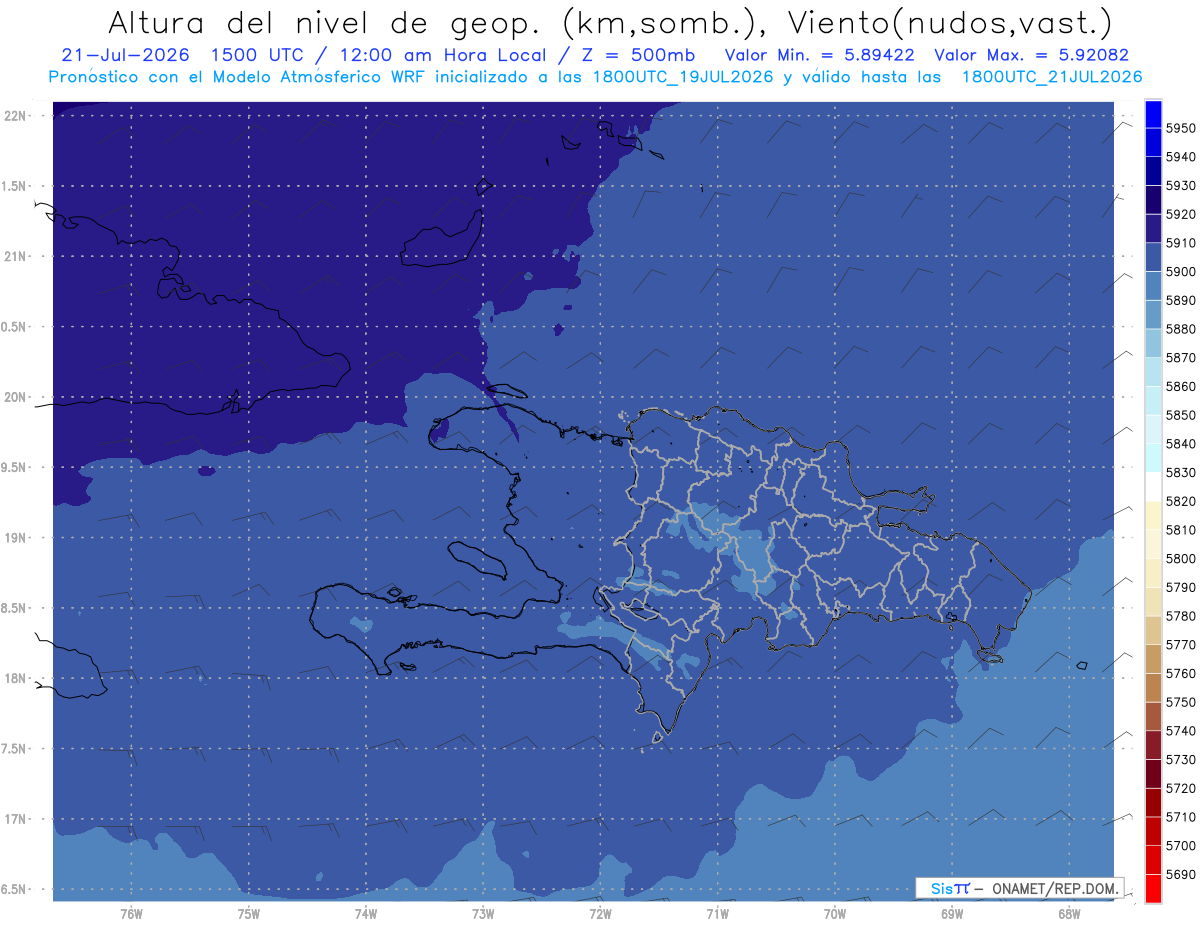Click the '76W' longitude axis label
The width and height of the screenshot is (1200, 927).
[x=131, y=914]
